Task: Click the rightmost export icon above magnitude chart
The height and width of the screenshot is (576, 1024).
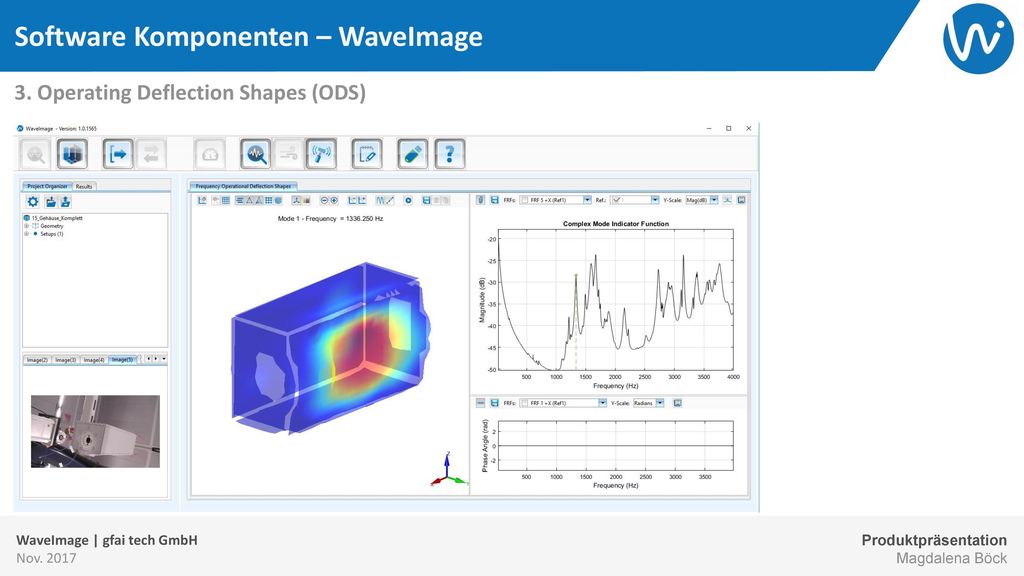Action: (x=741, y=200)
